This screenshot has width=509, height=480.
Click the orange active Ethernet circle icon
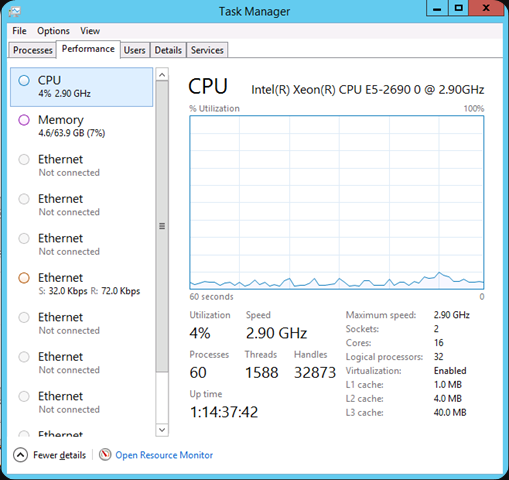(x=24, y=278)
